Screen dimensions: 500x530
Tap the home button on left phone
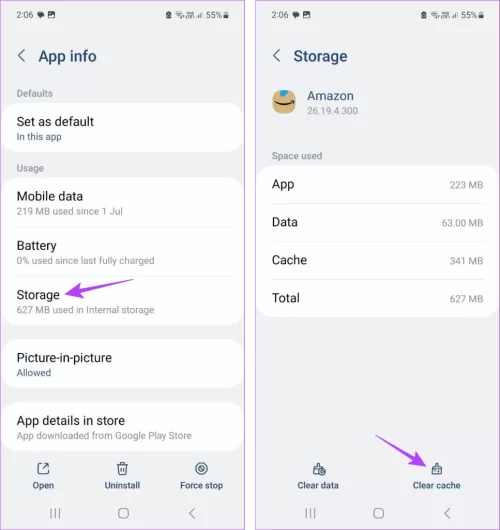[x=123, y=513]
